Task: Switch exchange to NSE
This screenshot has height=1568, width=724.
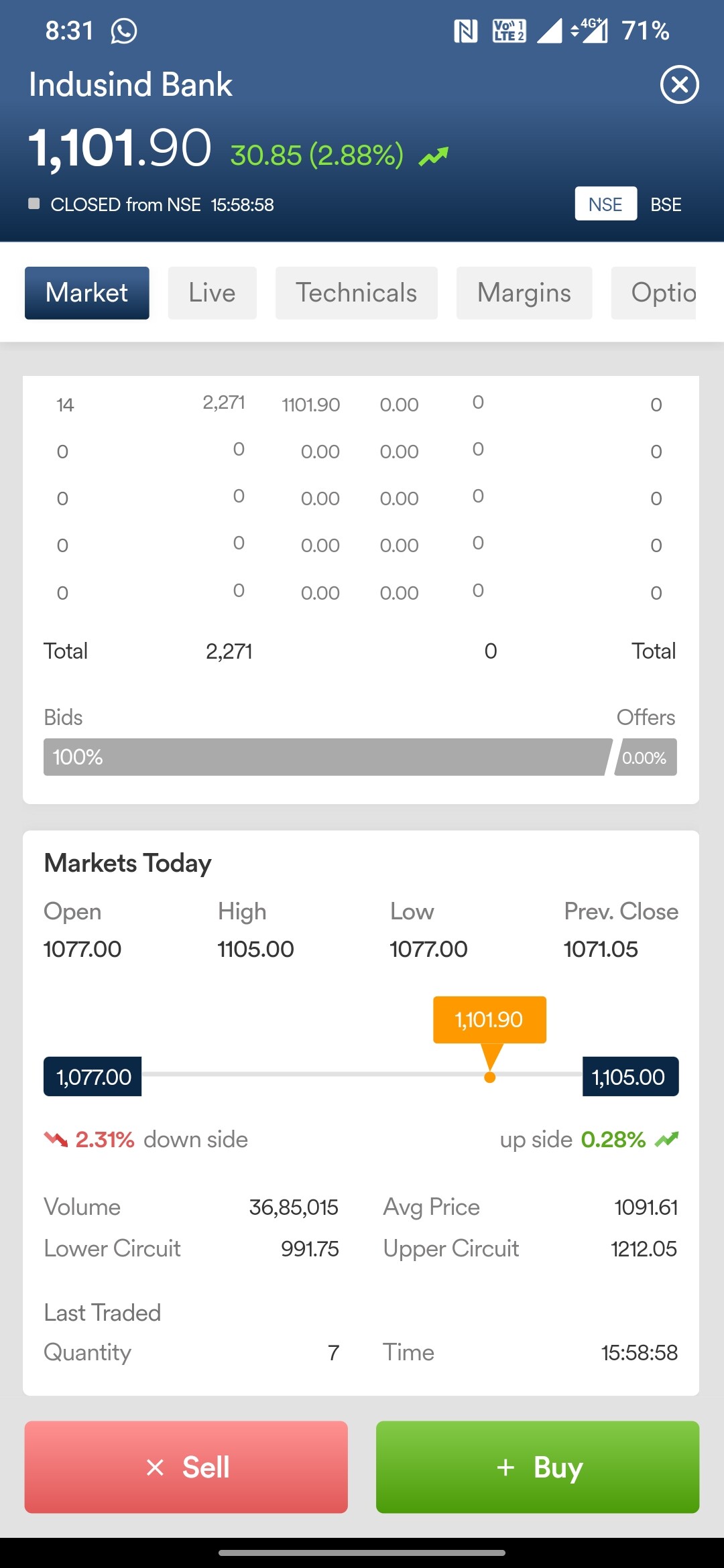Action: [605, 204]
